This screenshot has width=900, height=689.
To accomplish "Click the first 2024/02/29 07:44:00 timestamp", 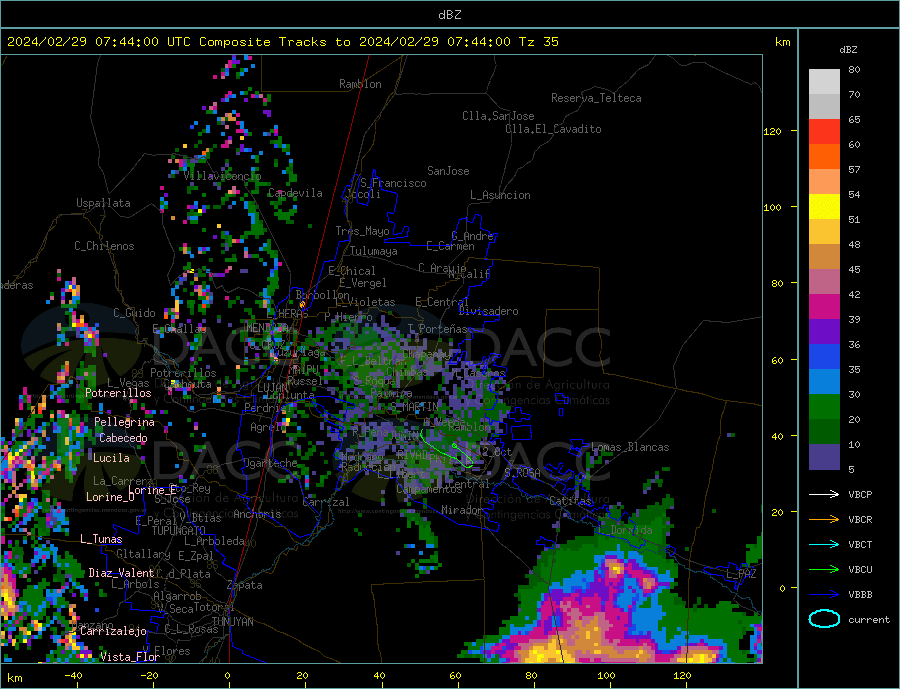I will [x=83, y=42].
